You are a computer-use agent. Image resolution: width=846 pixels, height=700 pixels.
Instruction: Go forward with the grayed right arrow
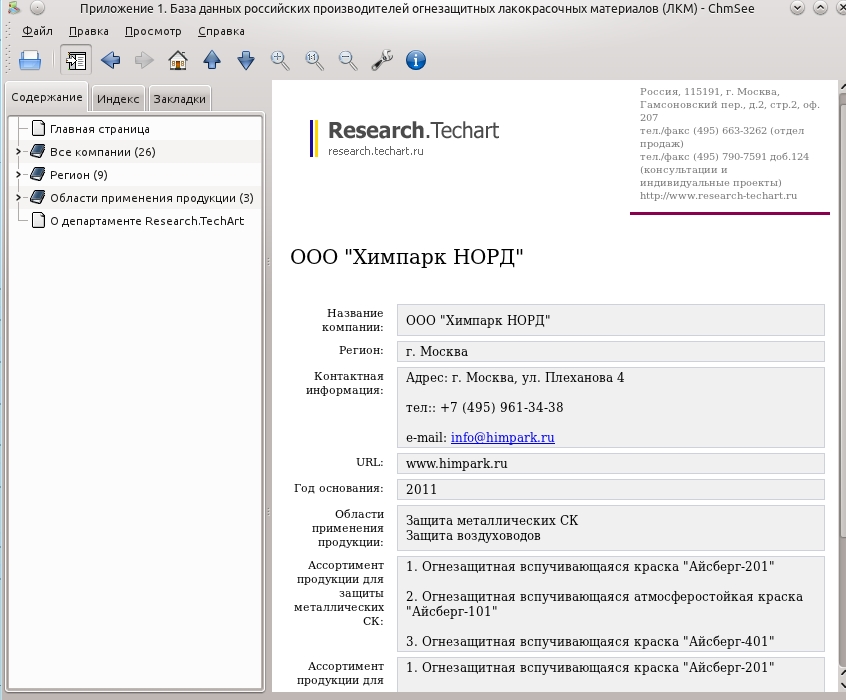(x=144, y=60)
